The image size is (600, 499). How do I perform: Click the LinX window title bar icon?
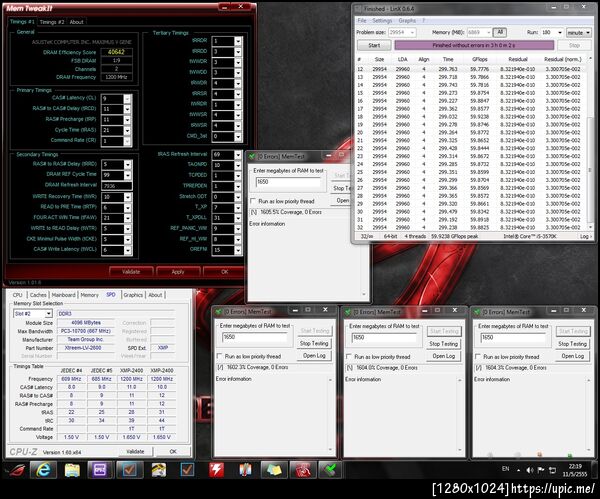pyautogui.click(x=359, y=8)
